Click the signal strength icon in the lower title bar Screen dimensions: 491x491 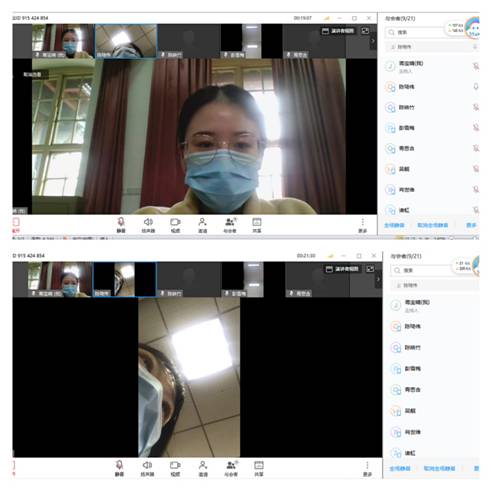330,256
